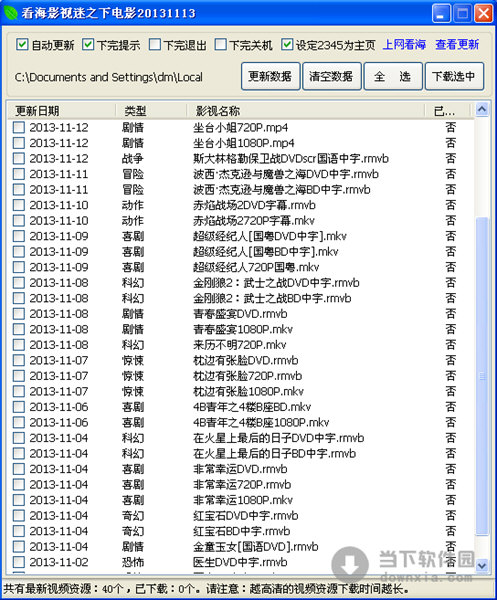This screenshot has height=600, width=497.
Task: Open the 上网看海 link
Action: (x=404, y=45)
